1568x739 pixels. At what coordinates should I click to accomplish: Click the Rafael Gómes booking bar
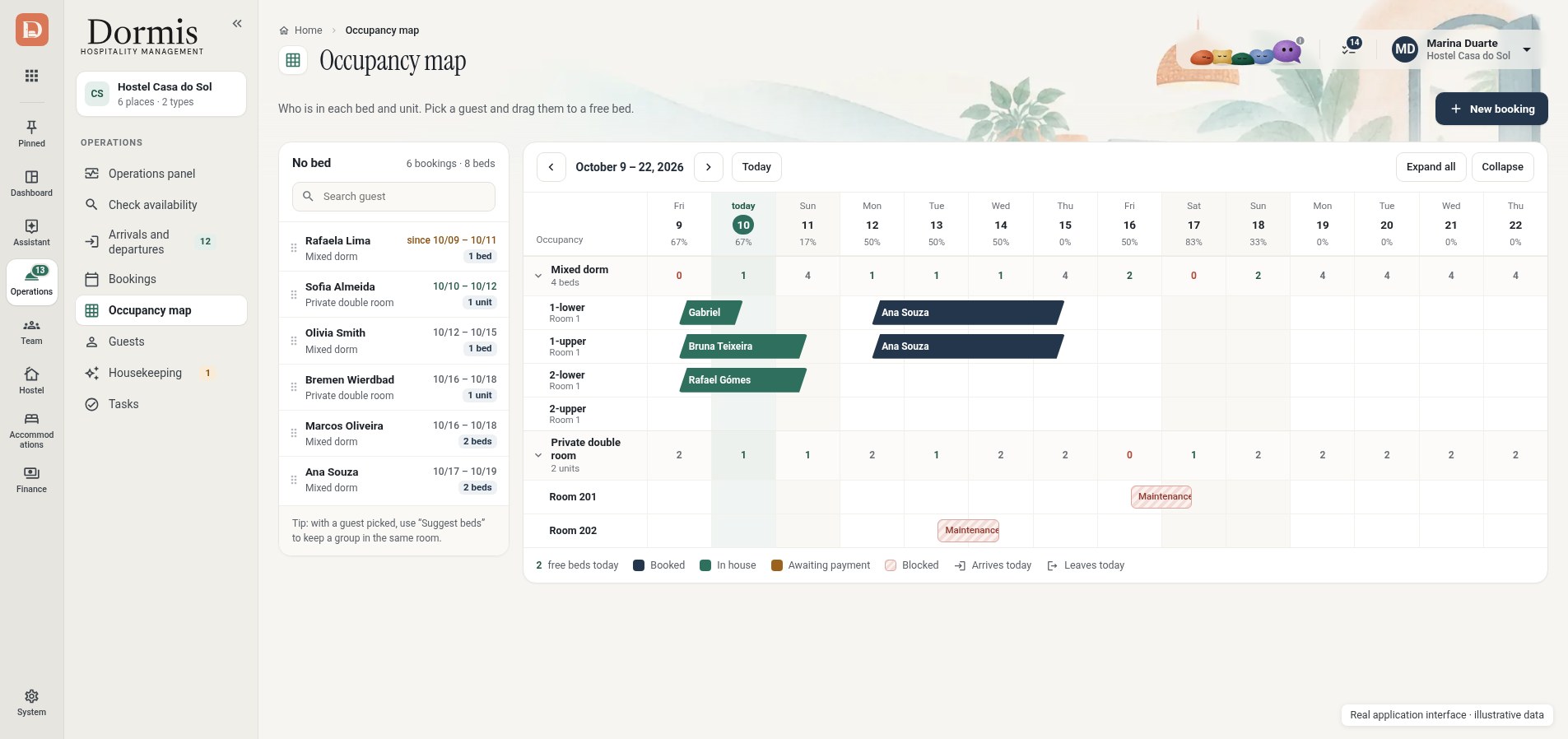[743, 380]
